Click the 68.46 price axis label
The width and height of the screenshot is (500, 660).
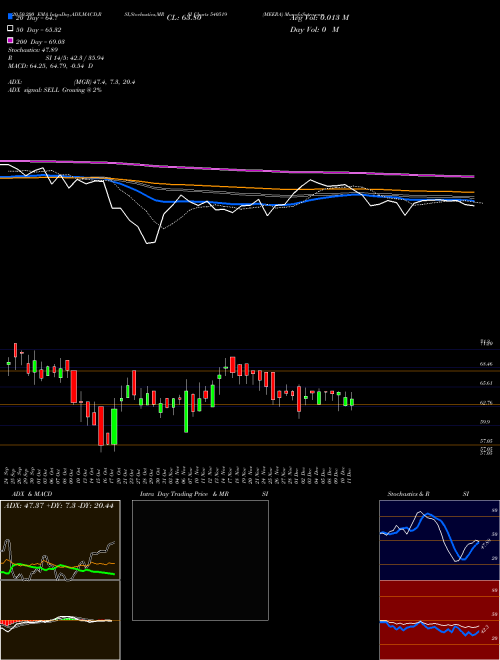pos(486,364)
